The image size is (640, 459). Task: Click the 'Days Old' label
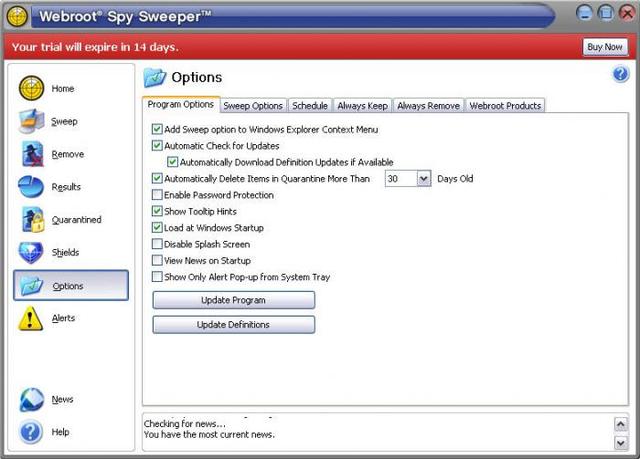[455, 179]
